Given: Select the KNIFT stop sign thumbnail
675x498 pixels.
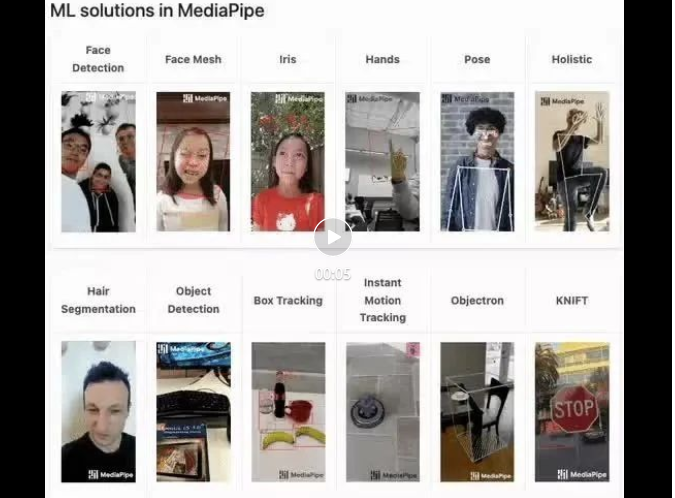Looking at the screenshot, I should tap(572, 412).
